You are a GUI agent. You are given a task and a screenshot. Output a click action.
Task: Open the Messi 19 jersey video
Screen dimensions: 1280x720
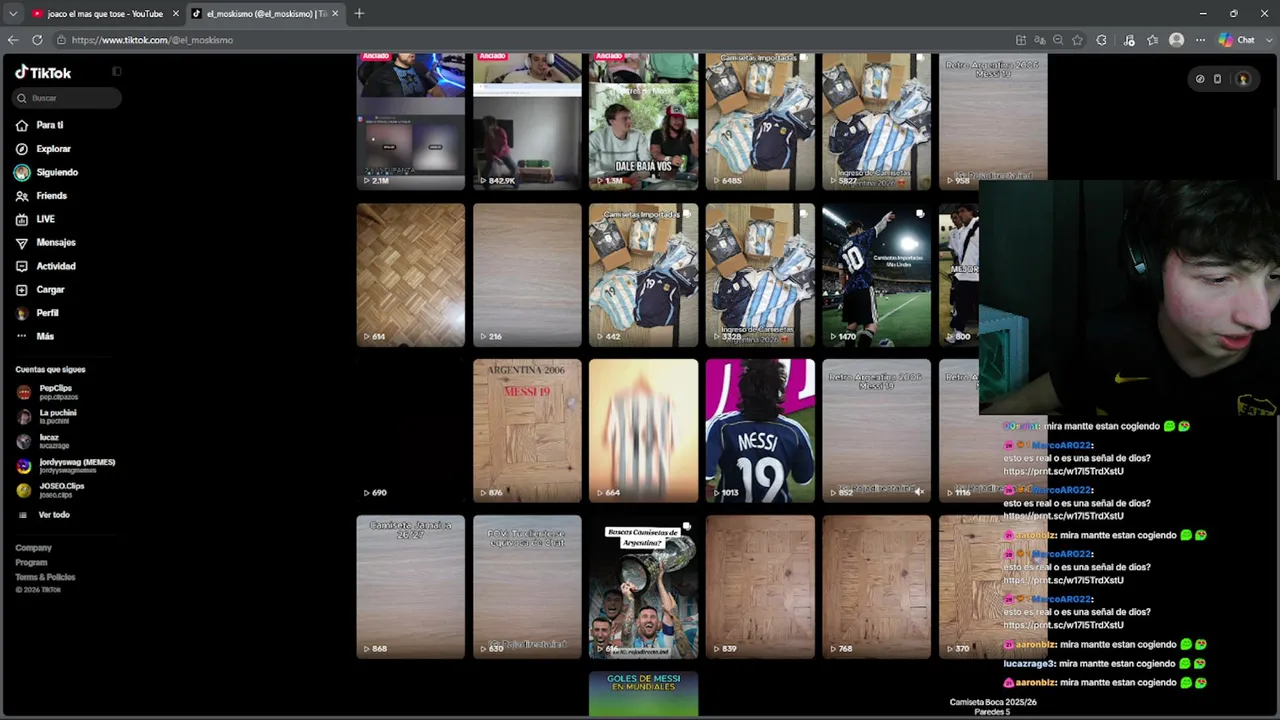pyautogui.click(x=760, y=430)
